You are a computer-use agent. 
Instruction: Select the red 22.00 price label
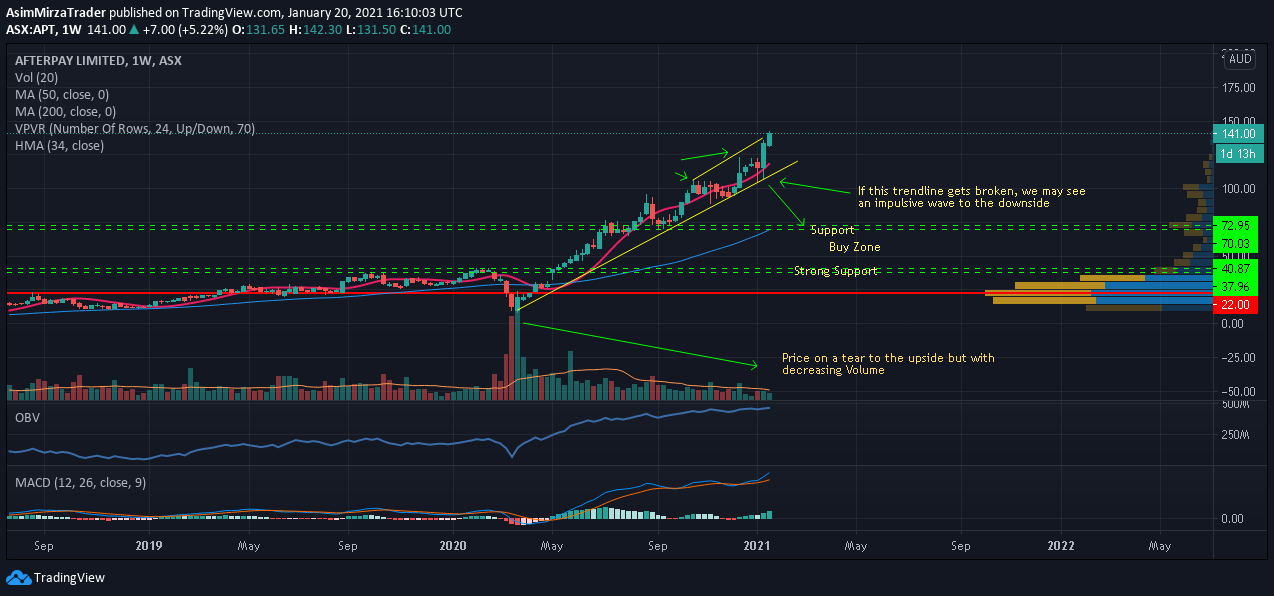[1235, 304]
